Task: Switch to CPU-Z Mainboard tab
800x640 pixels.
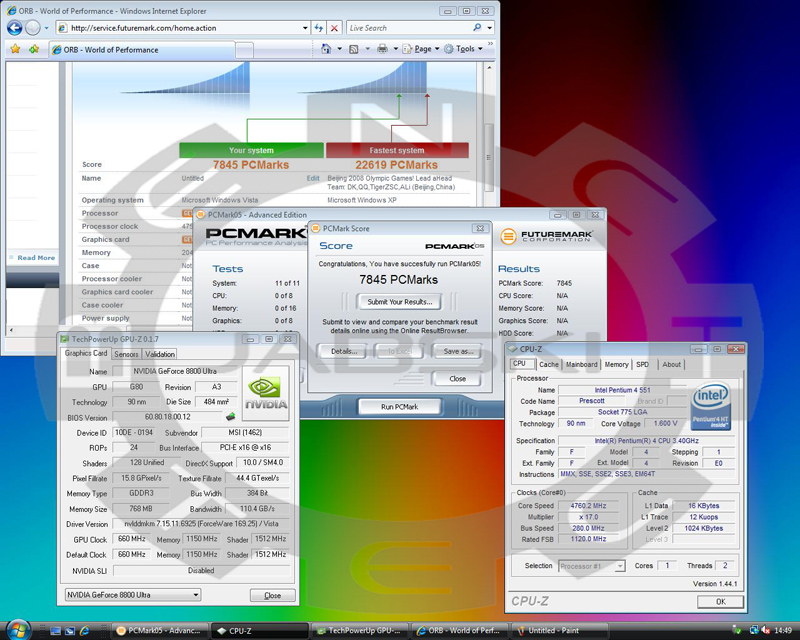Action: pyautogui.click(x=582, y=364)
